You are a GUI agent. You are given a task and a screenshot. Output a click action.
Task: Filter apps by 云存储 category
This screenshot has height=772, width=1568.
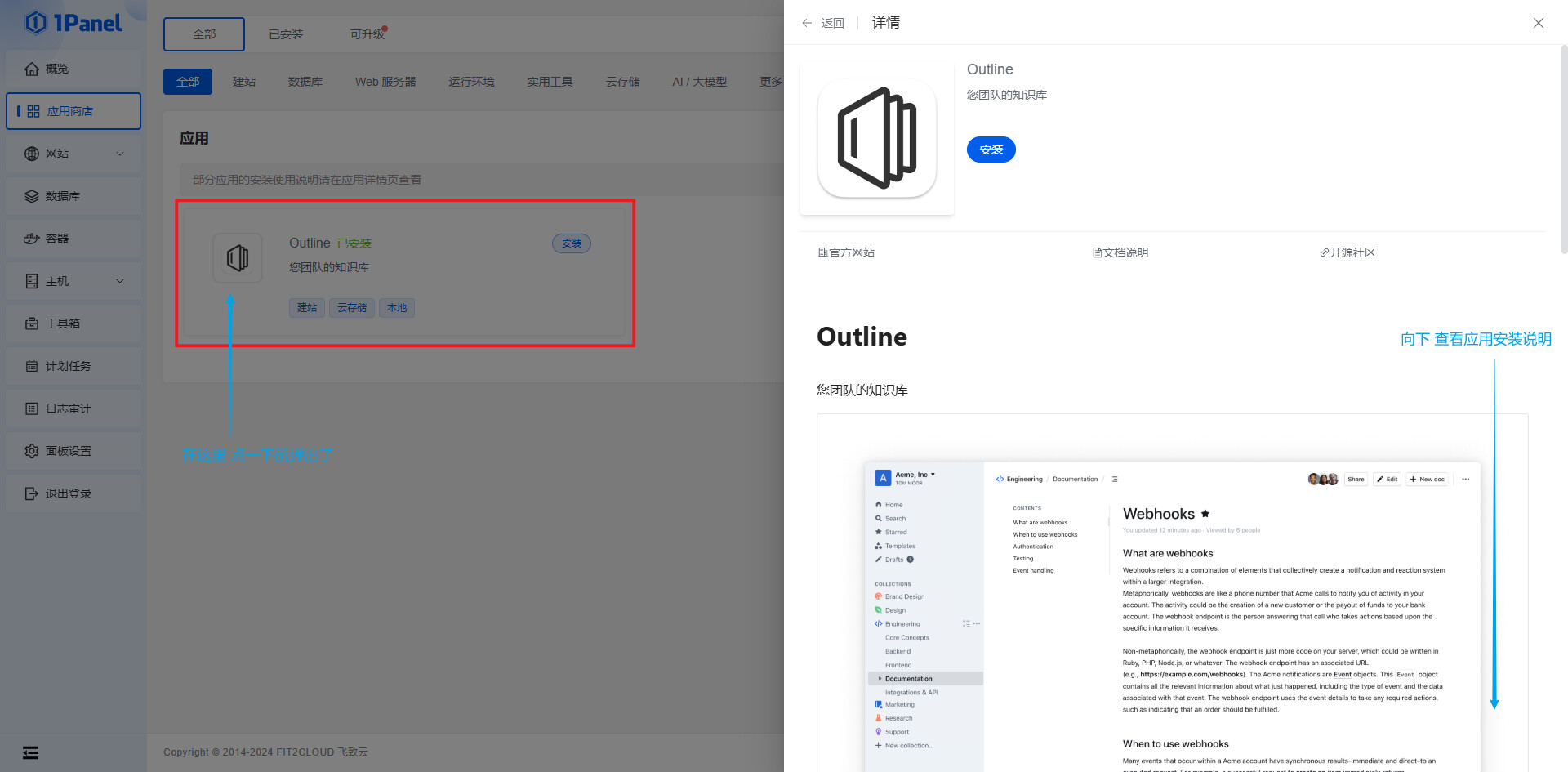[623, 82]
